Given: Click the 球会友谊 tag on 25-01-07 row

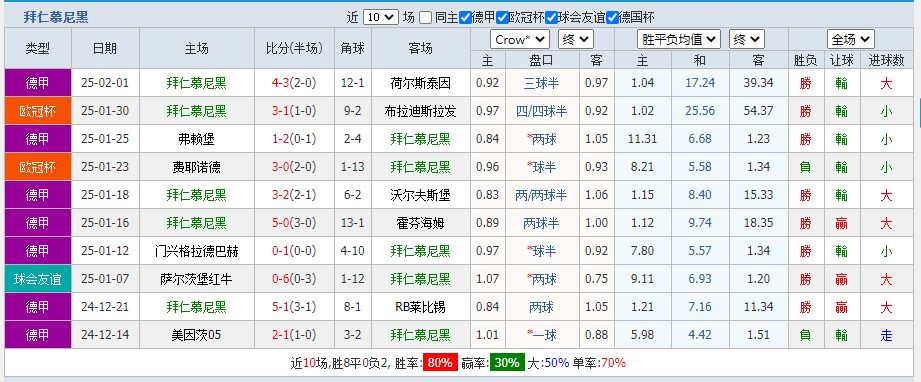Looking at the screenshot, I should (x=38, y=279).
